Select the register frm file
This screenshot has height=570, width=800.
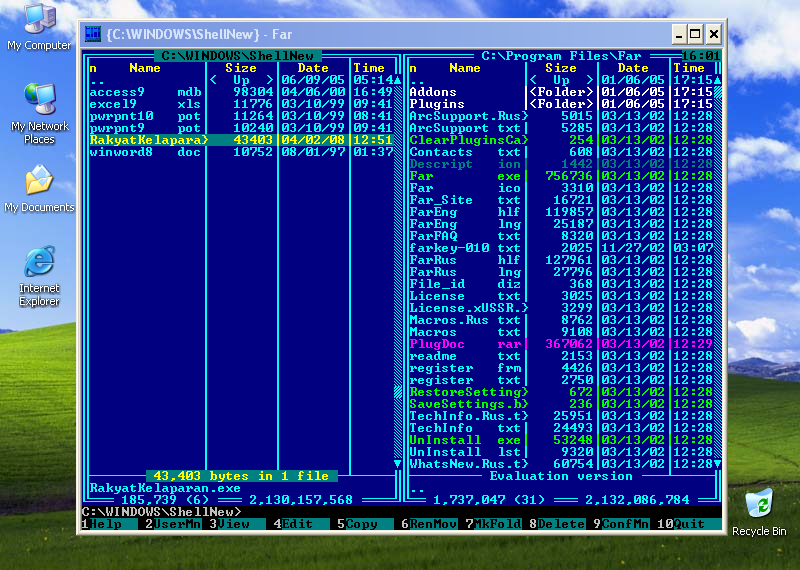point(561,368)
